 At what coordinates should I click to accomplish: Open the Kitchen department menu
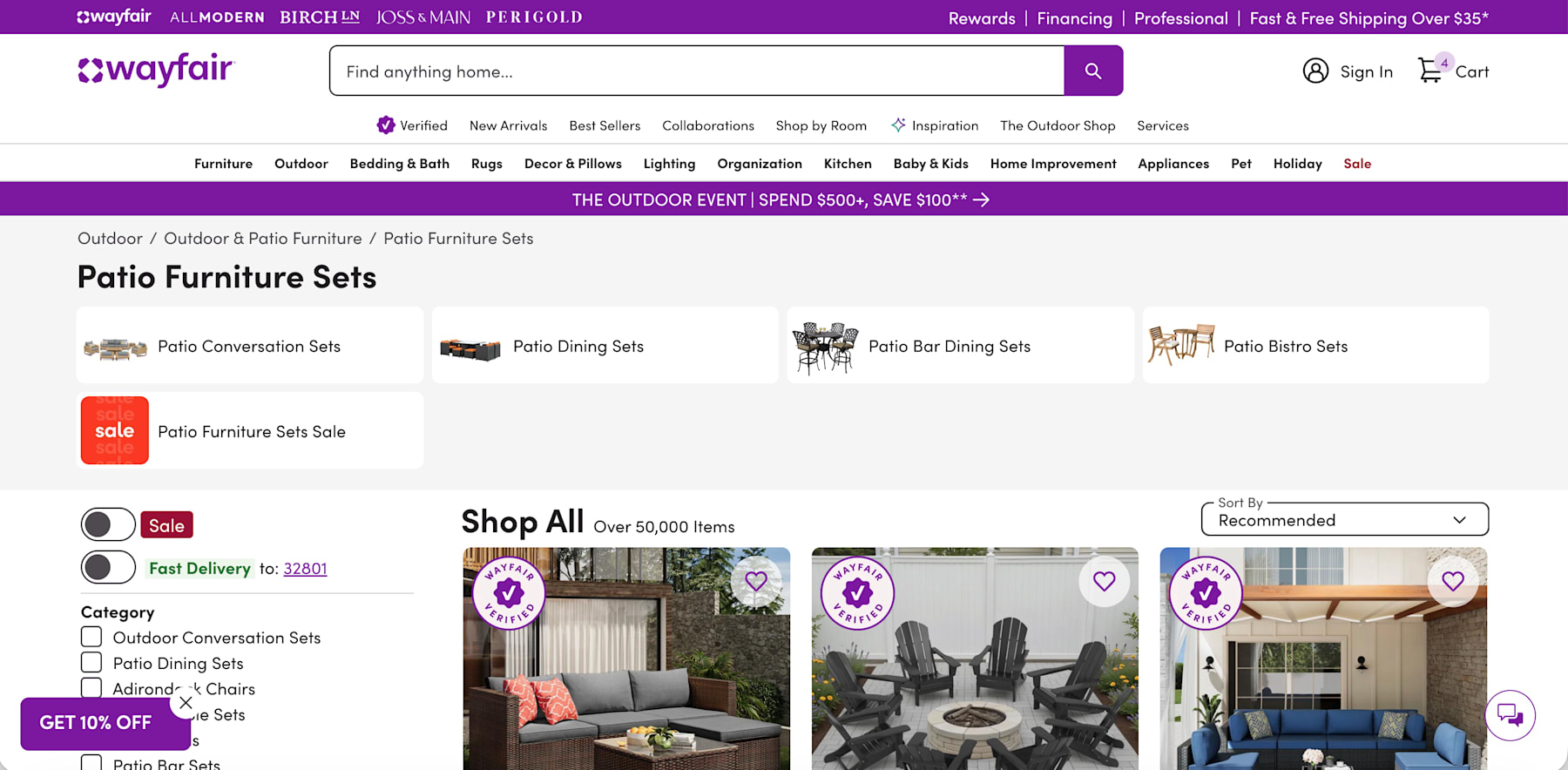click(x=848, y=164)
